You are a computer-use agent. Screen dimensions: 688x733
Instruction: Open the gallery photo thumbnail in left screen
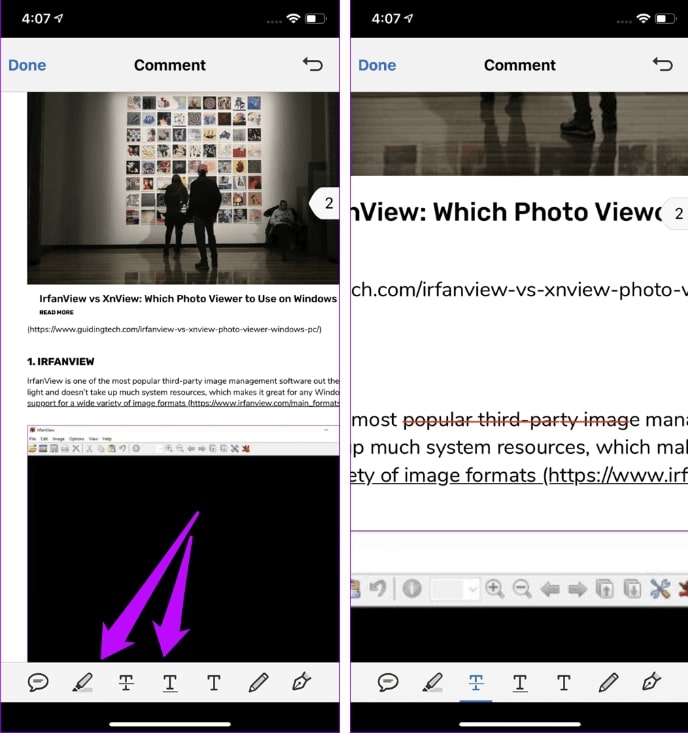182,187
